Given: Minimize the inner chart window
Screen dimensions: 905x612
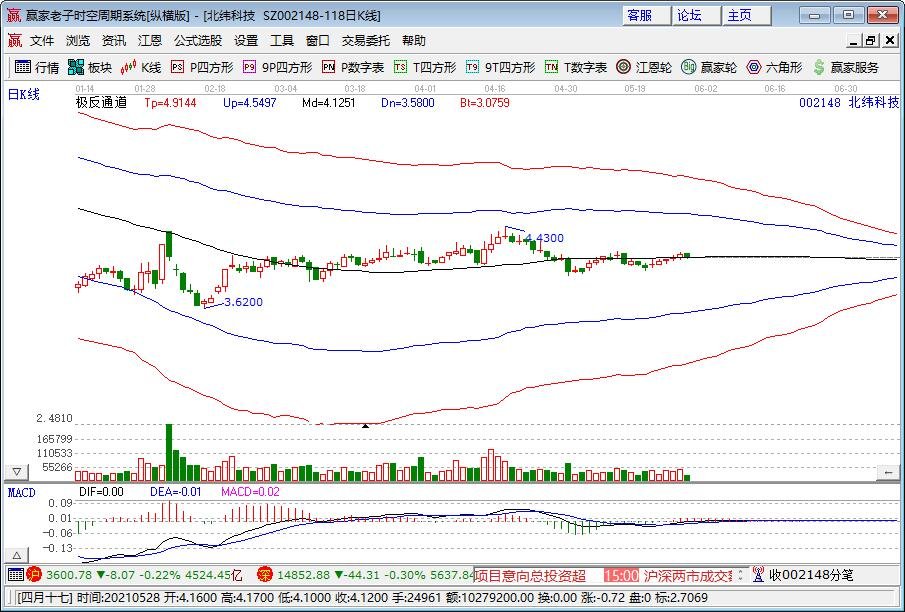Looking at the screenshot, I should [x=854, y=40].
